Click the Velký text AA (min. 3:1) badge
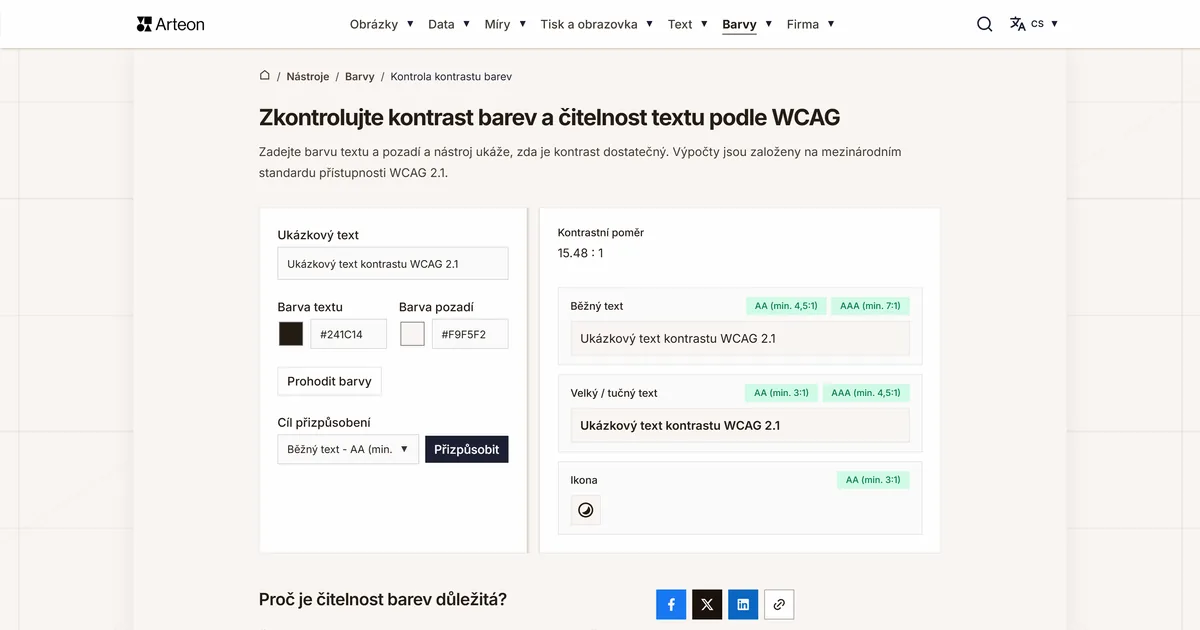1200x630 pixels. [781, 393]
